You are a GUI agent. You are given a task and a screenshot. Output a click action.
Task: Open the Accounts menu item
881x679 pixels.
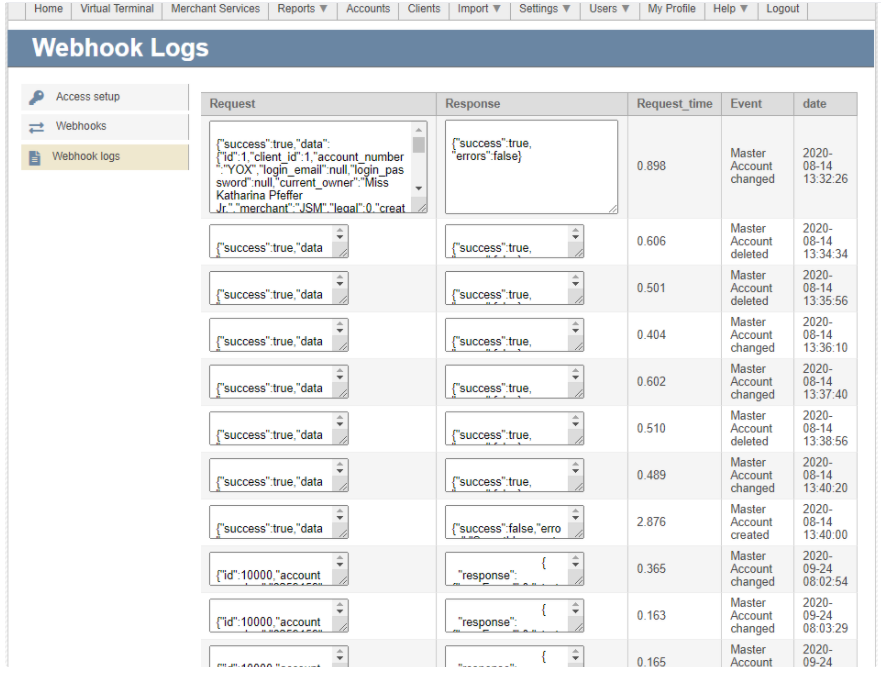coord(368,9)
